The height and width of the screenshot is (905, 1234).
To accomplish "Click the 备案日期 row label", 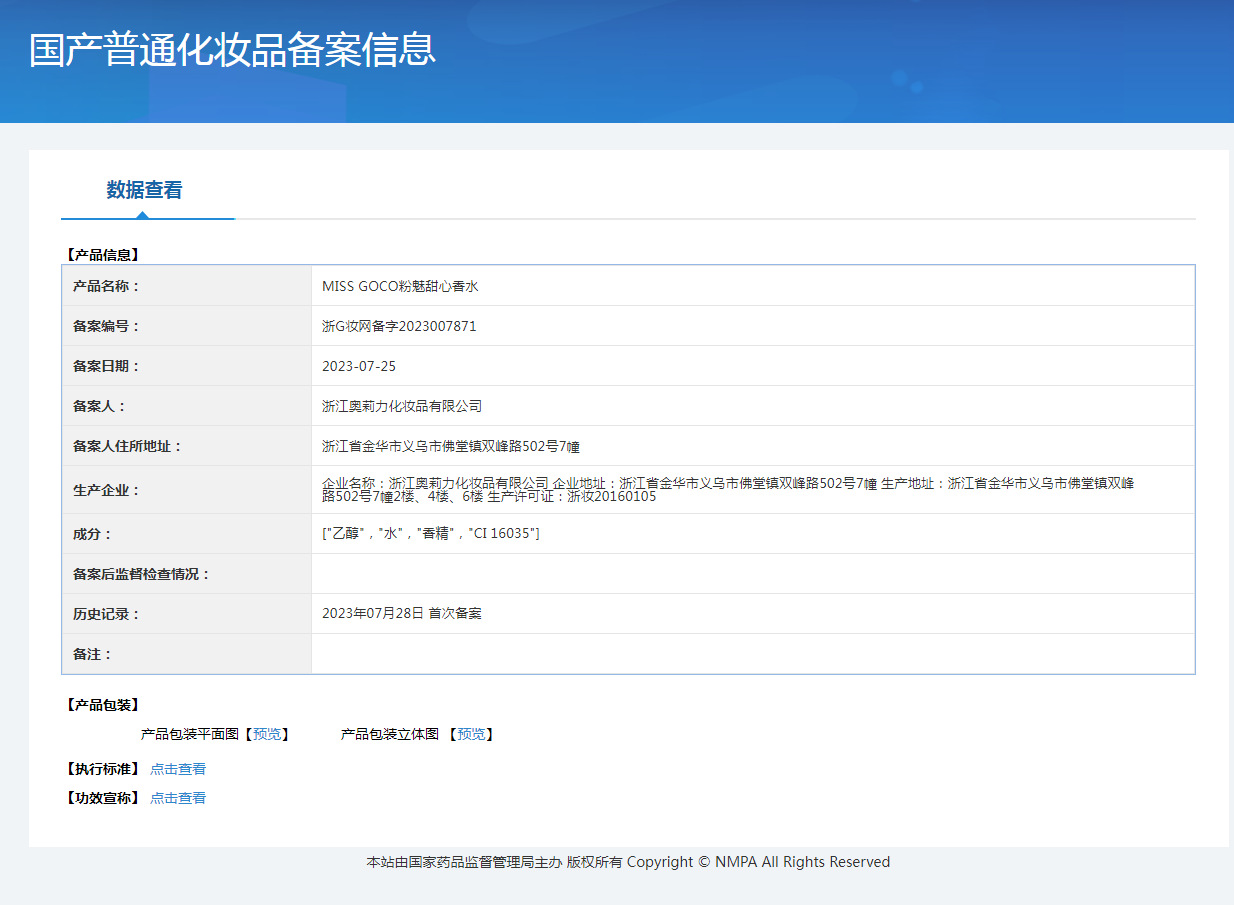I will click(107, 366).
